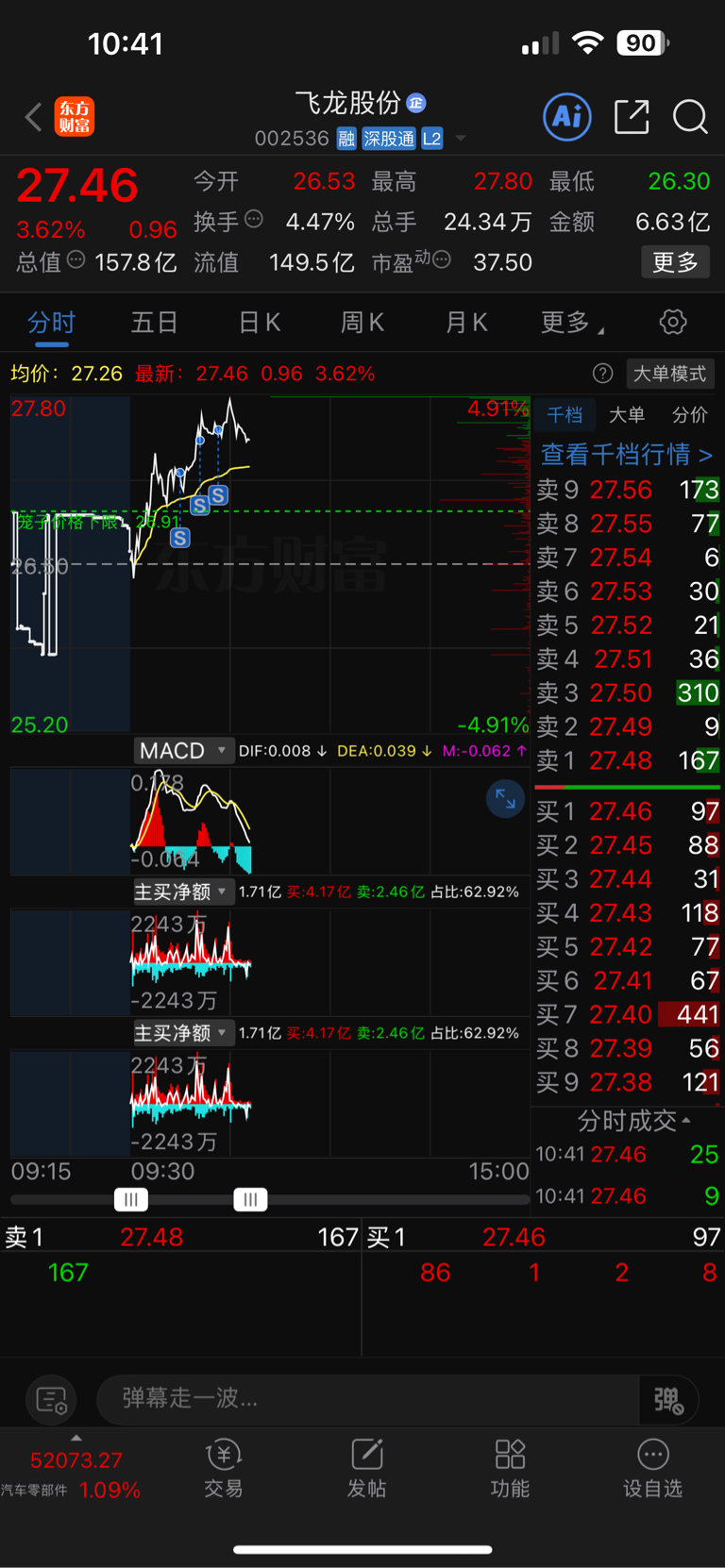Screen dimensions: 725x1568
Task: Tap 设自选 add to watchlist icon
Action: [x=652, y=1468]
